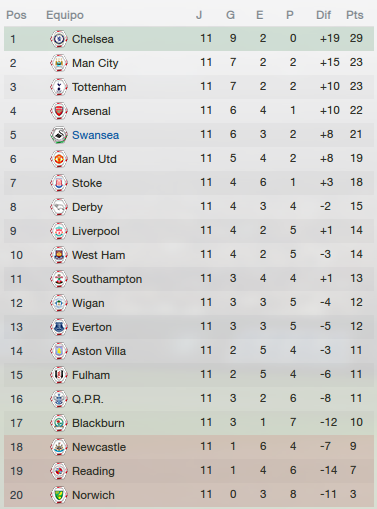Select the Blackburn row team name

(98, 423)
